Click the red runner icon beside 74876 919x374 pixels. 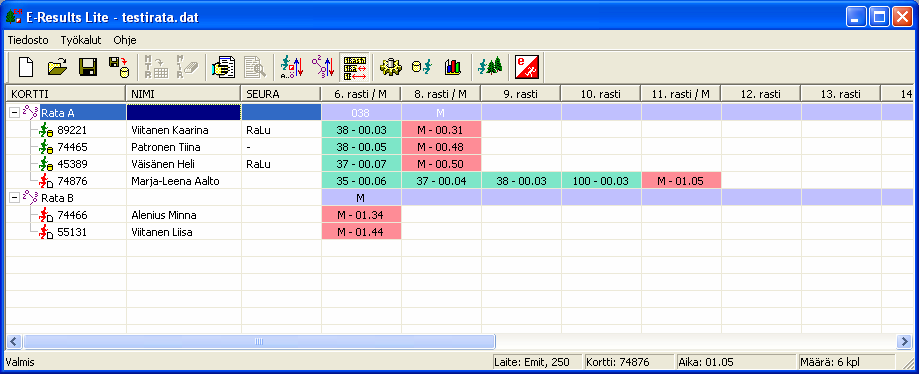coord(46,181)
